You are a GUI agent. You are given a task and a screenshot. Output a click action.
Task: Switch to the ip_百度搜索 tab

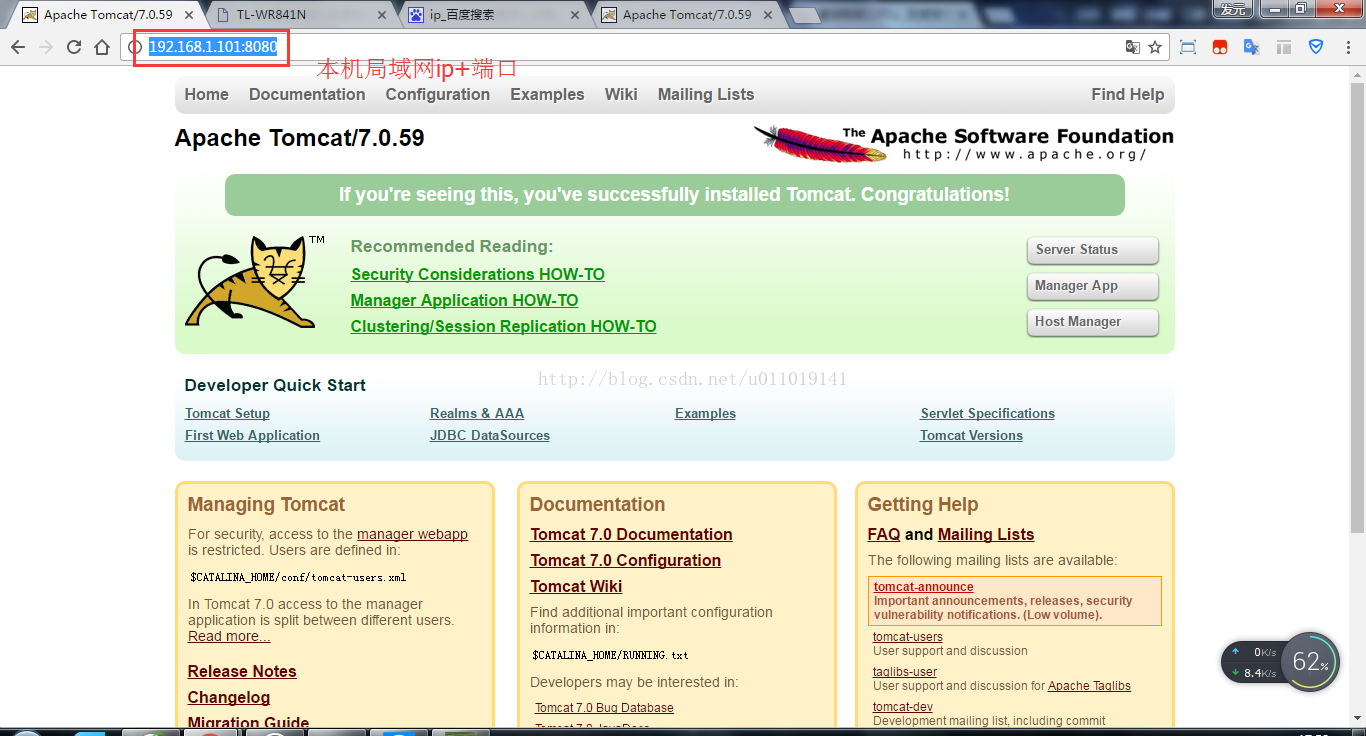(x=492, y=15)
